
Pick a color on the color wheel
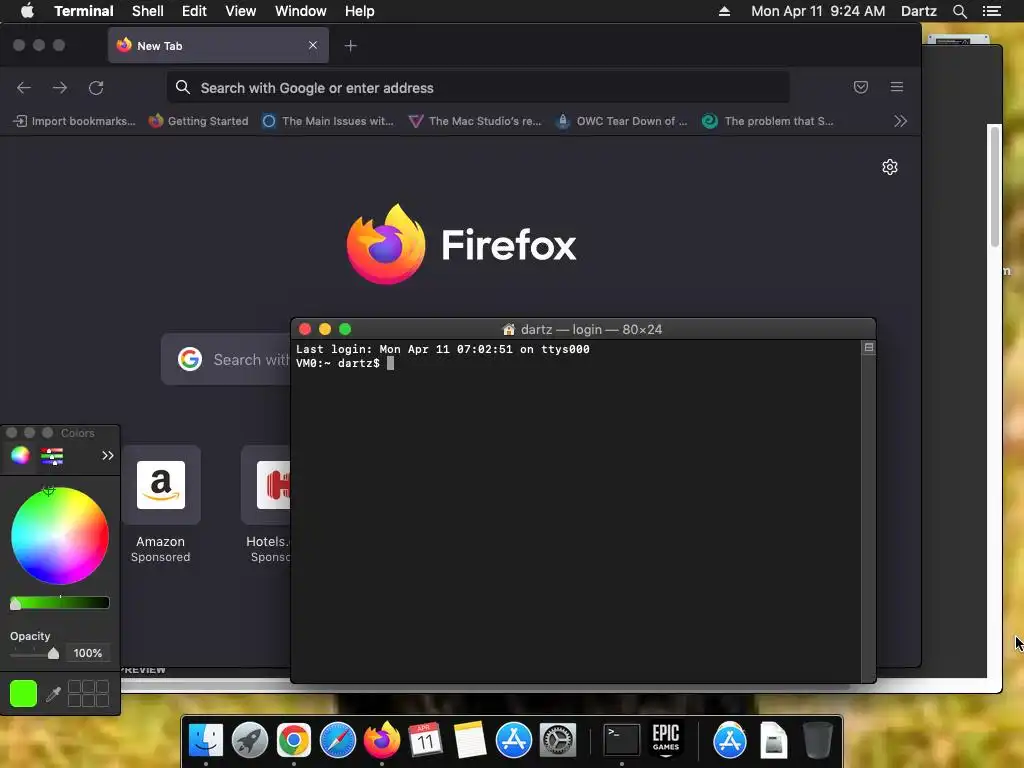pyautogui.click(x=59, y=536)
